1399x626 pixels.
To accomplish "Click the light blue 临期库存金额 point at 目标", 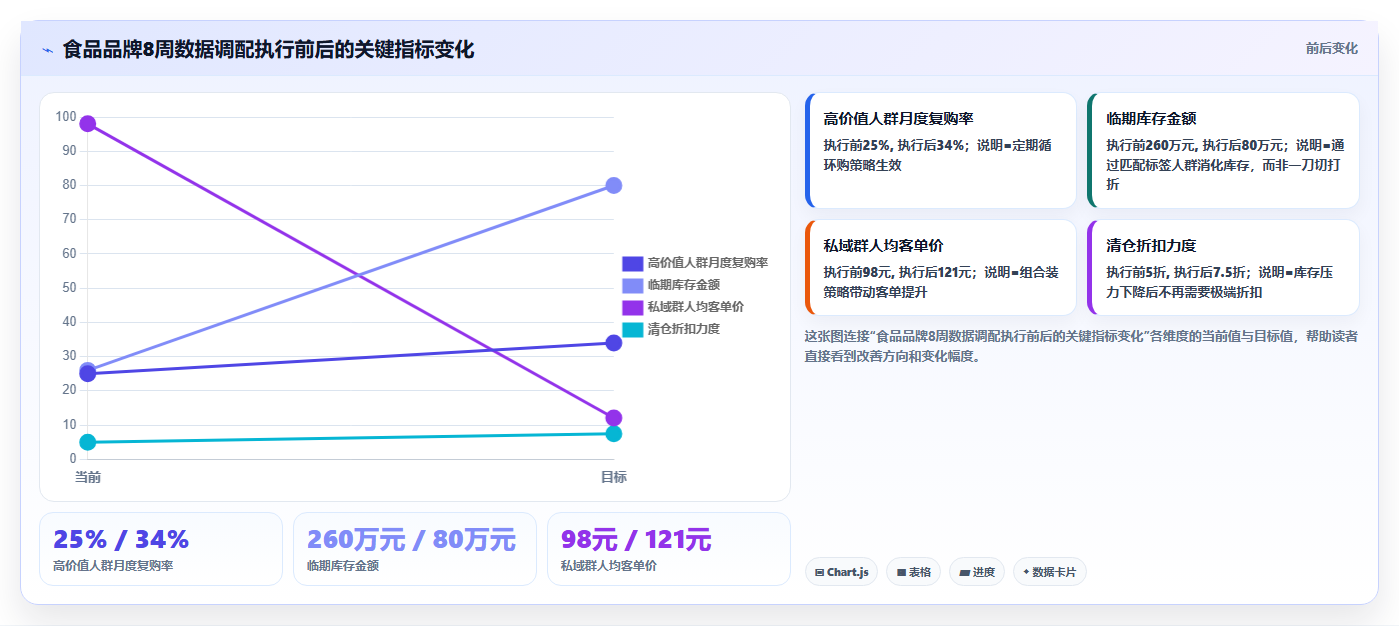I will [x=614, y=185].
